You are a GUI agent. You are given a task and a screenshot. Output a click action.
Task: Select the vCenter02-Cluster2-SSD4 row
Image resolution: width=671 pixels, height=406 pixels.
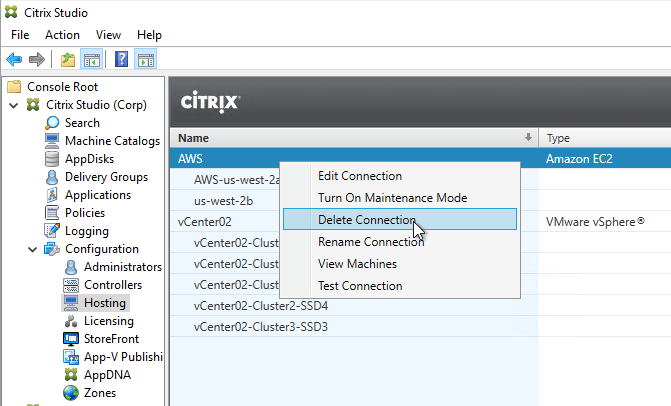(x=421, y=306)
